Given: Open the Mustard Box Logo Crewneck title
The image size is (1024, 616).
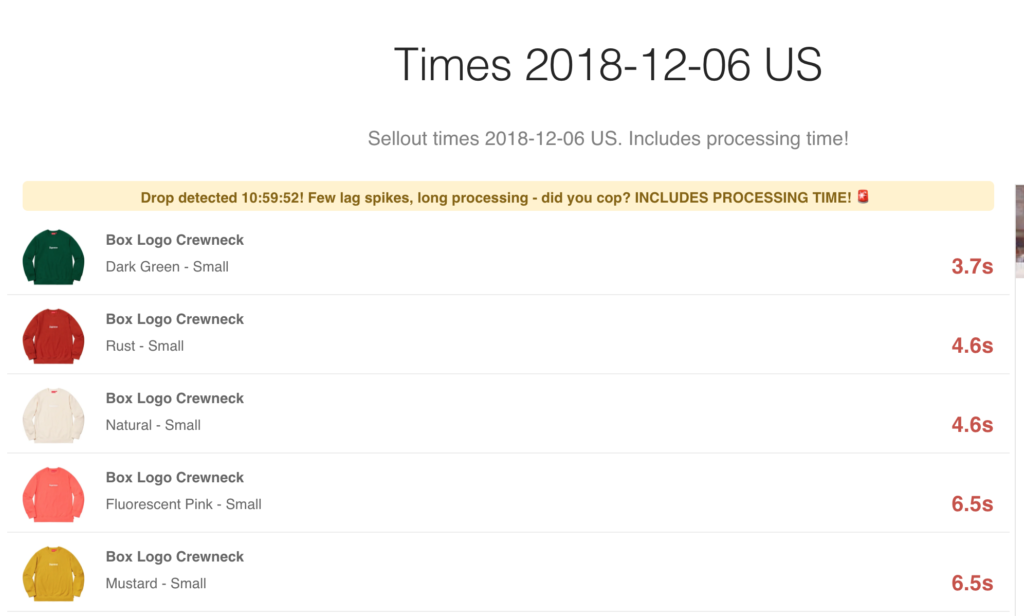Looking at the screenshot, I should pyautogui.click(x=174, y=556).
